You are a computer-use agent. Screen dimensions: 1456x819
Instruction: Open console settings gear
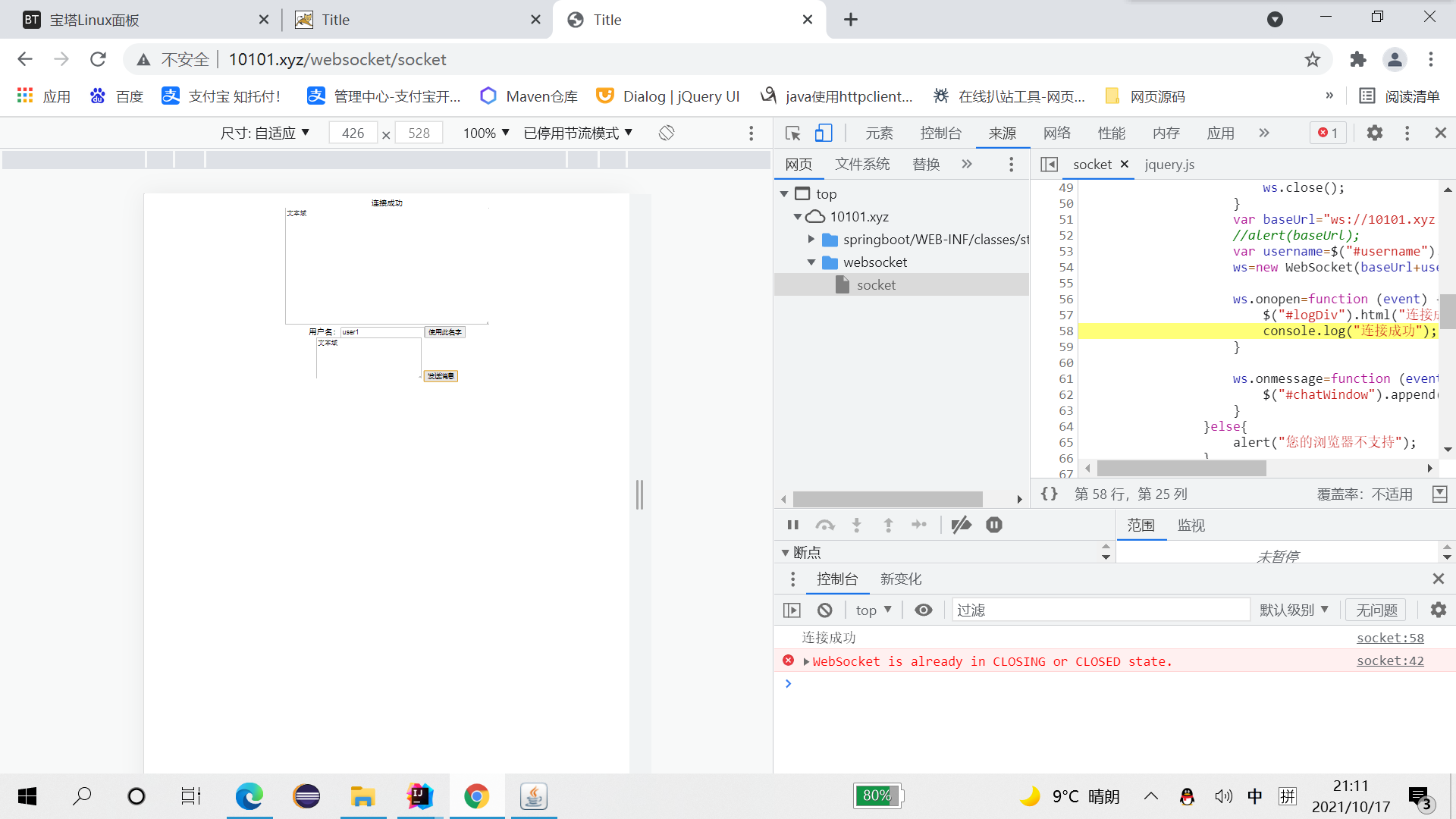coord(1439,610)
